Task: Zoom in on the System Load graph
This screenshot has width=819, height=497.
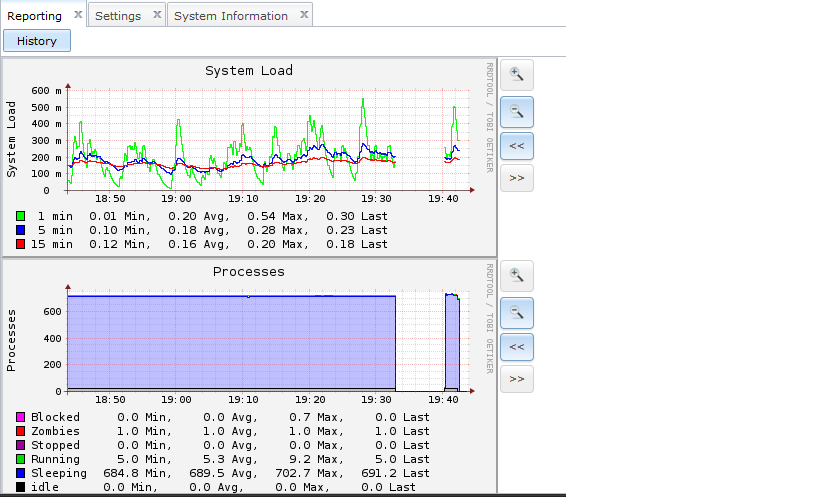Action: 517,75
